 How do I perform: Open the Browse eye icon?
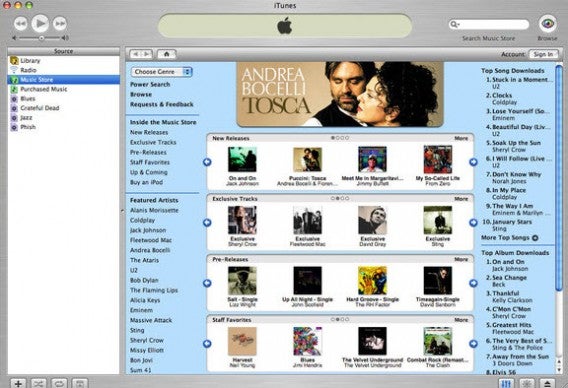pos(547,24)
